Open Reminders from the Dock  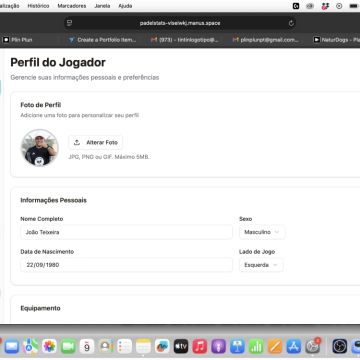pyautogui.click(x=125, y=347)
